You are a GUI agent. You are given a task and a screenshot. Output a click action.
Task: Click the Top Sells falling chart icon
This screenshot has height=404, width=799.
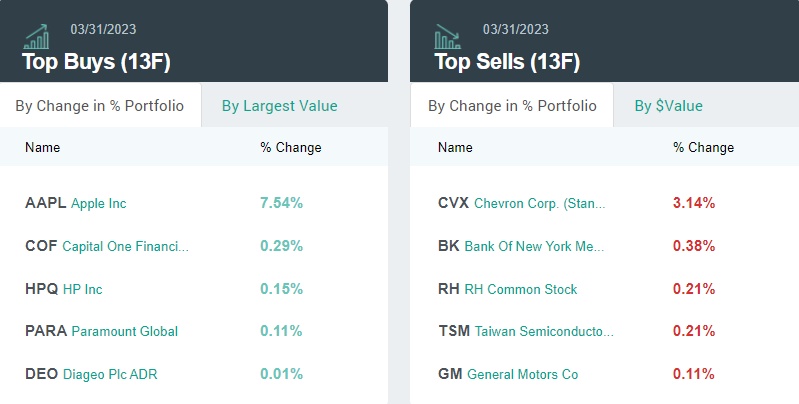pyautogui.click(x=447, y=38)
